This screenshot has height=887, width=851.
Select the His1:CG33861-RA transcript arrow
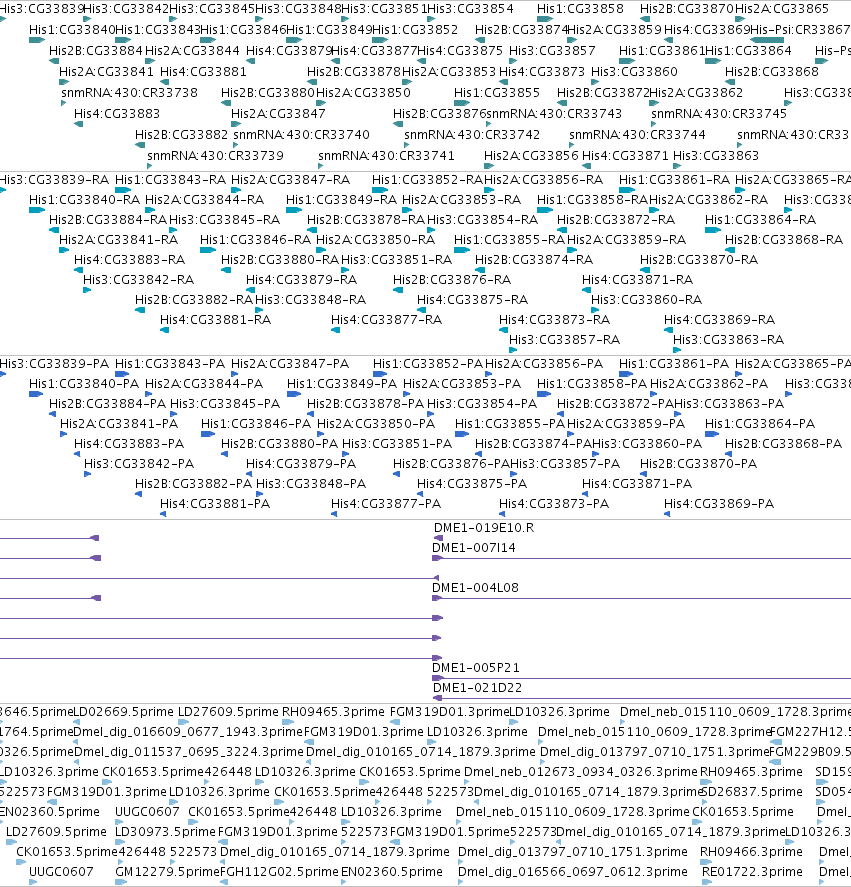[627, 191]
